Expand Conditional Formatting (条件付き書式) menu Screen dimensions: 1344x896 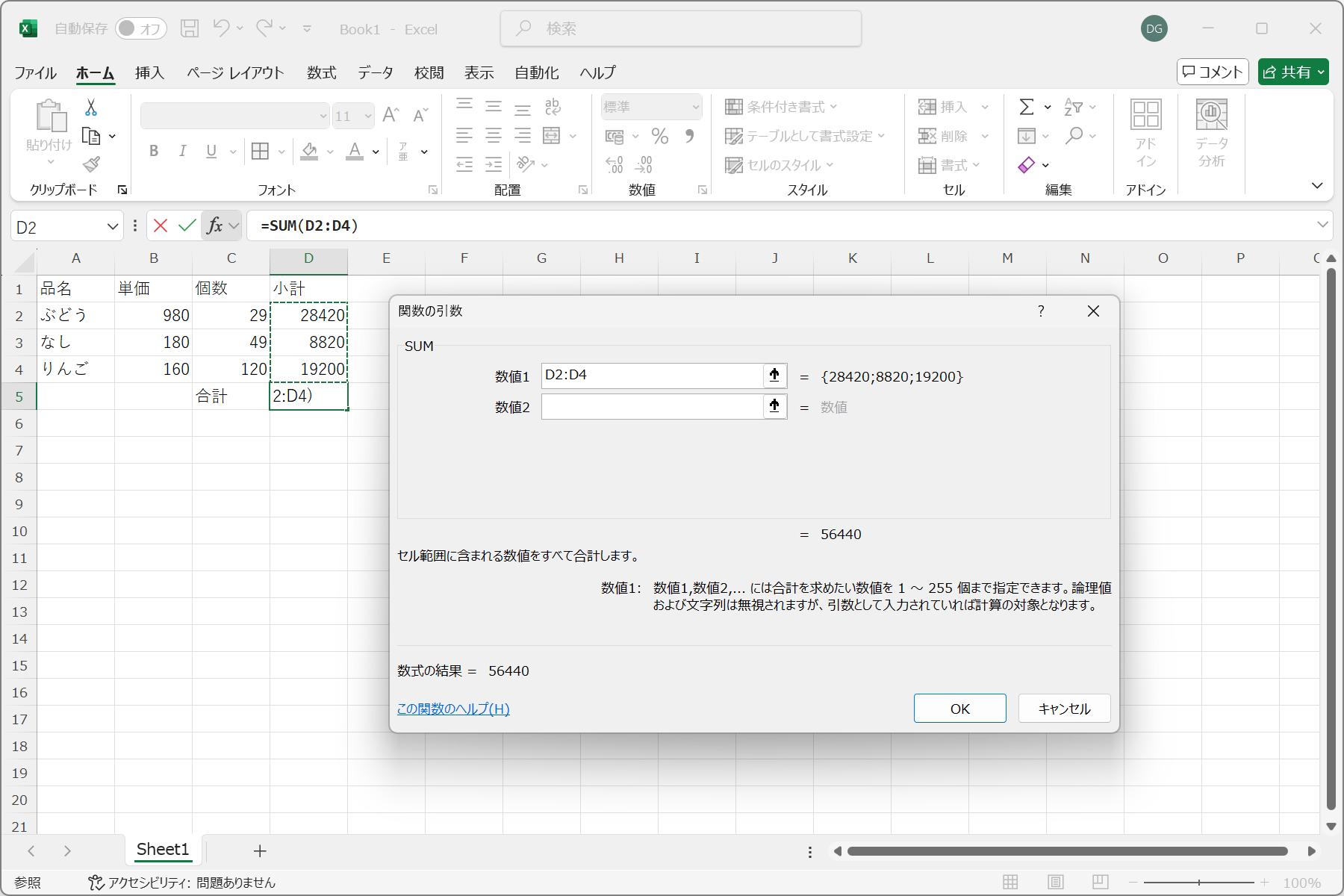tap(782, 107)
